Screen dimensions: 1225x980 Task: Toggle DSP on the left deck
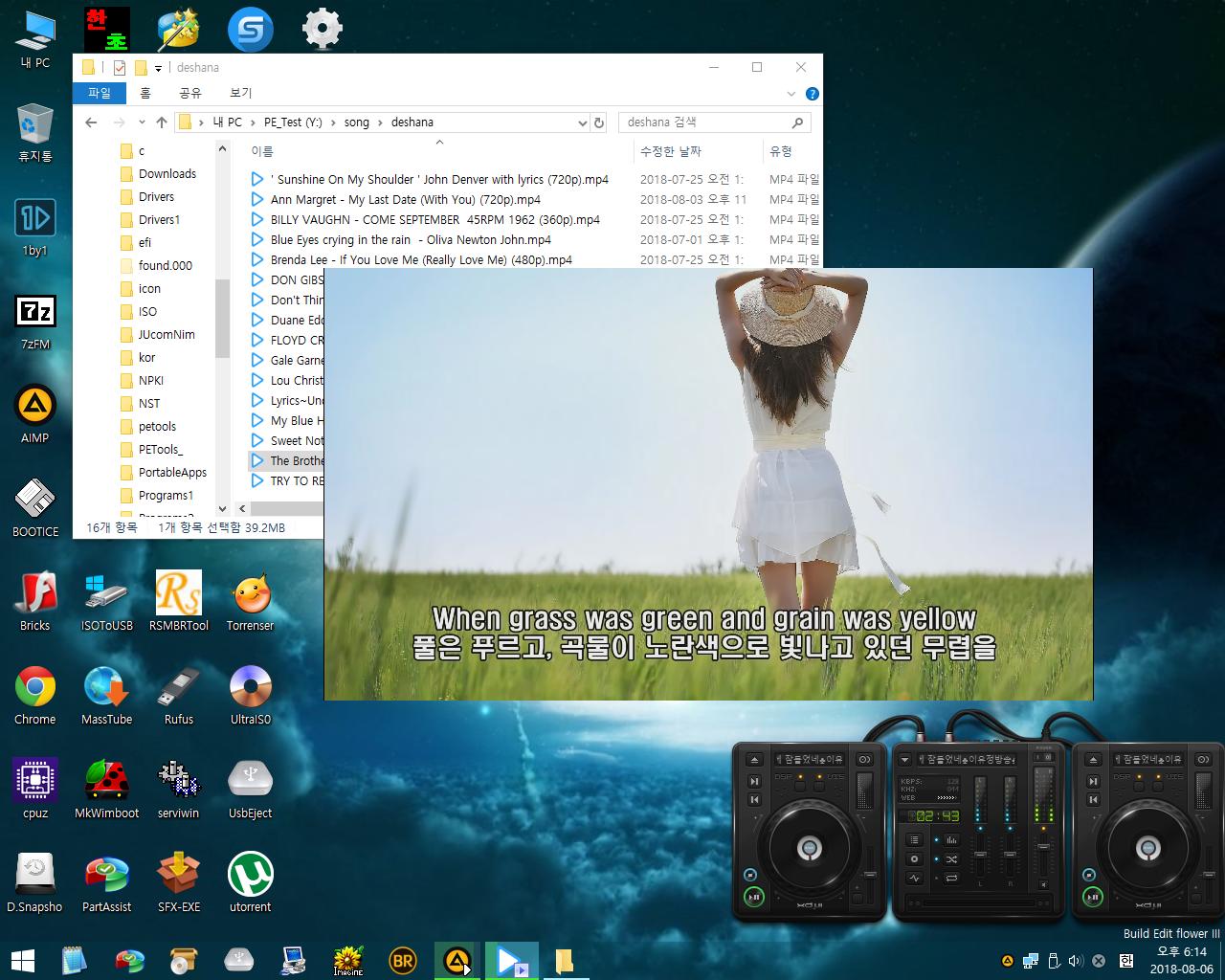pyautogui.click(x=800, y=786)
